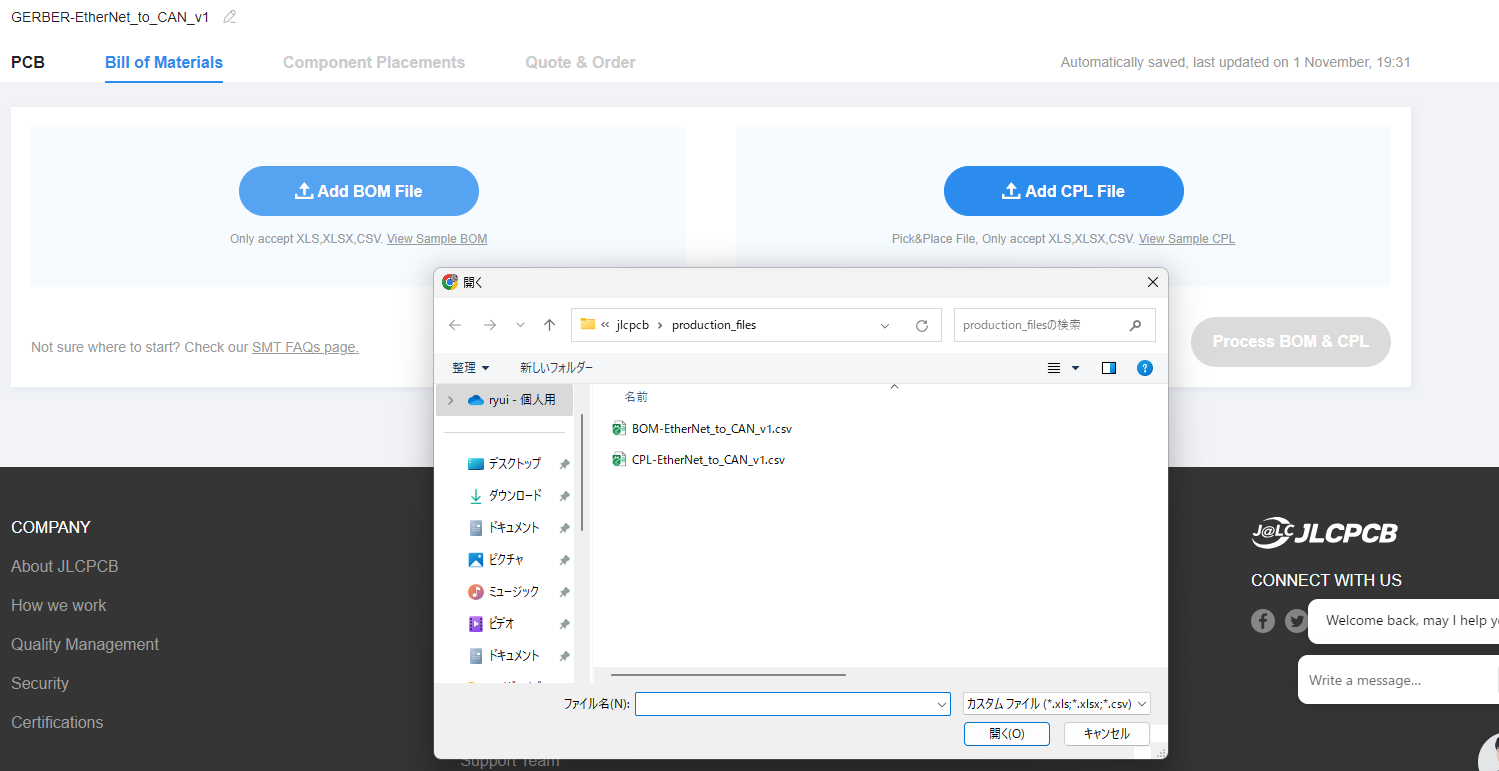Screen dimensions: 1499x771
Task: Open the view options dropdown arrow
Action: [1076, 368]
